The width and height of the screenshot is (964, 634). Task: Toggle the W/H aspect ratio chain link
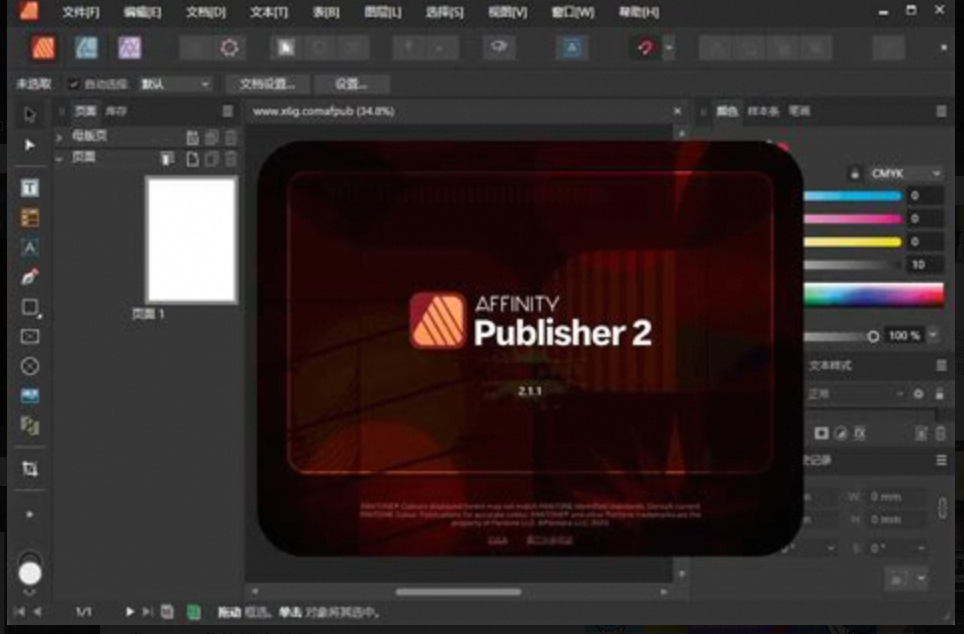942,508
